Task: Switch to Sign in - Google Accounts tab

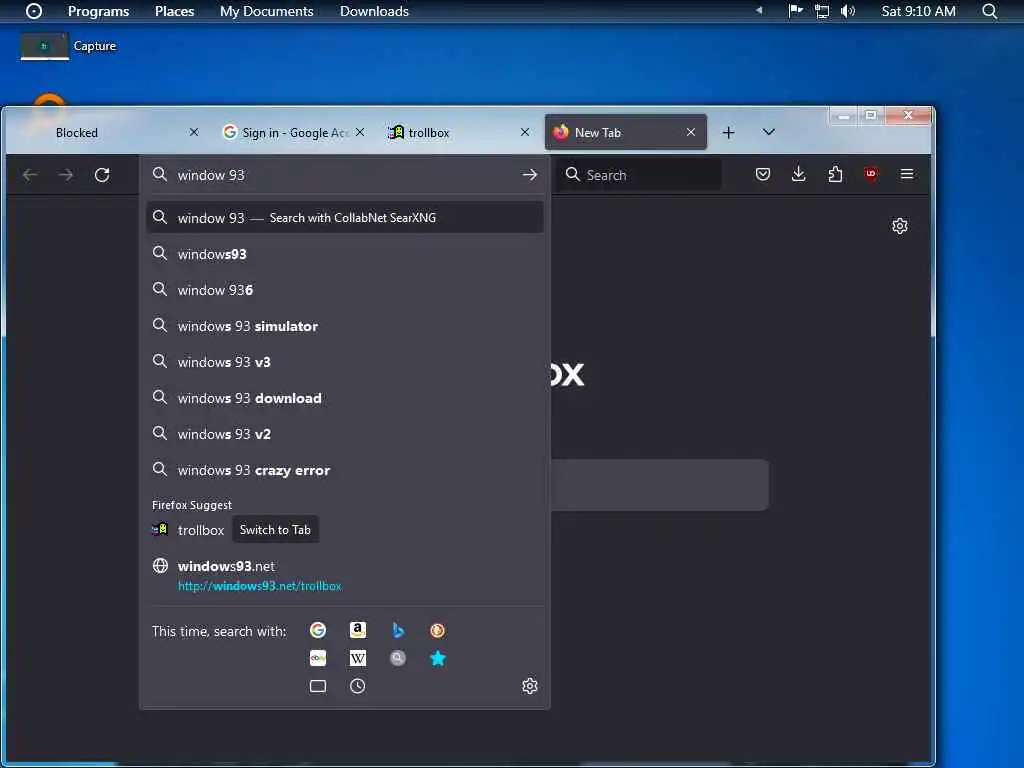Action: [x=293, y=133]
